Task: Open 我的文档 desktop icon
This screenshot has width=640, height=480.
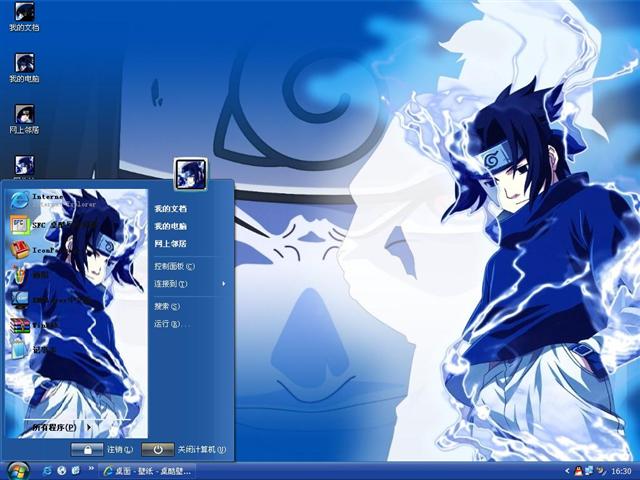Action: point(24,17)
